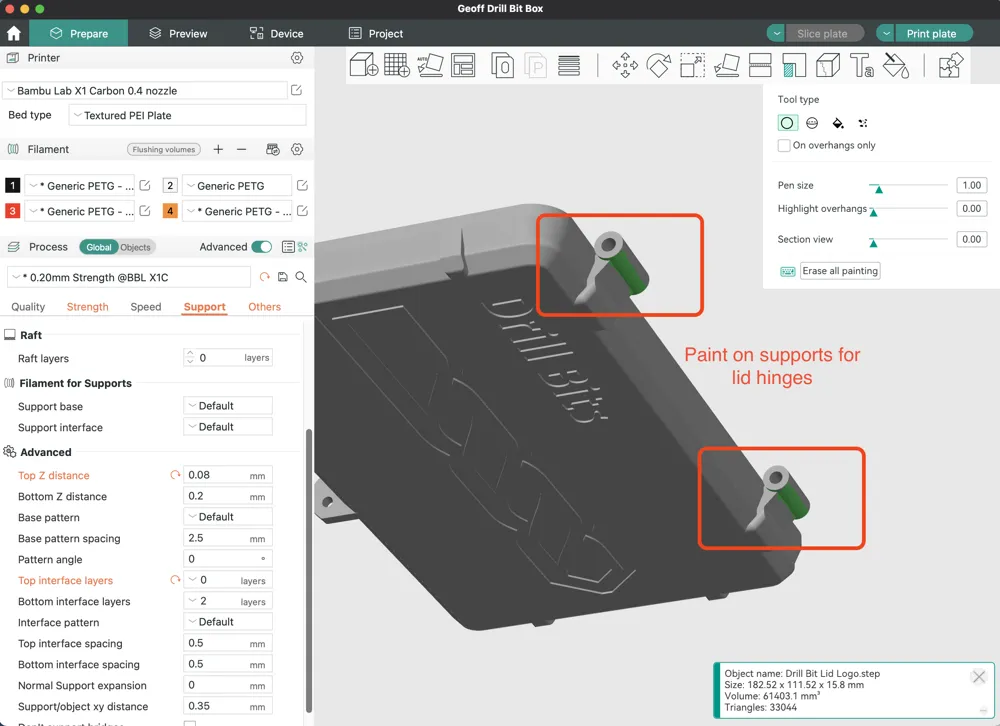Edit the Bambu Lab X1 Carbon printer preset

(296, 90)
